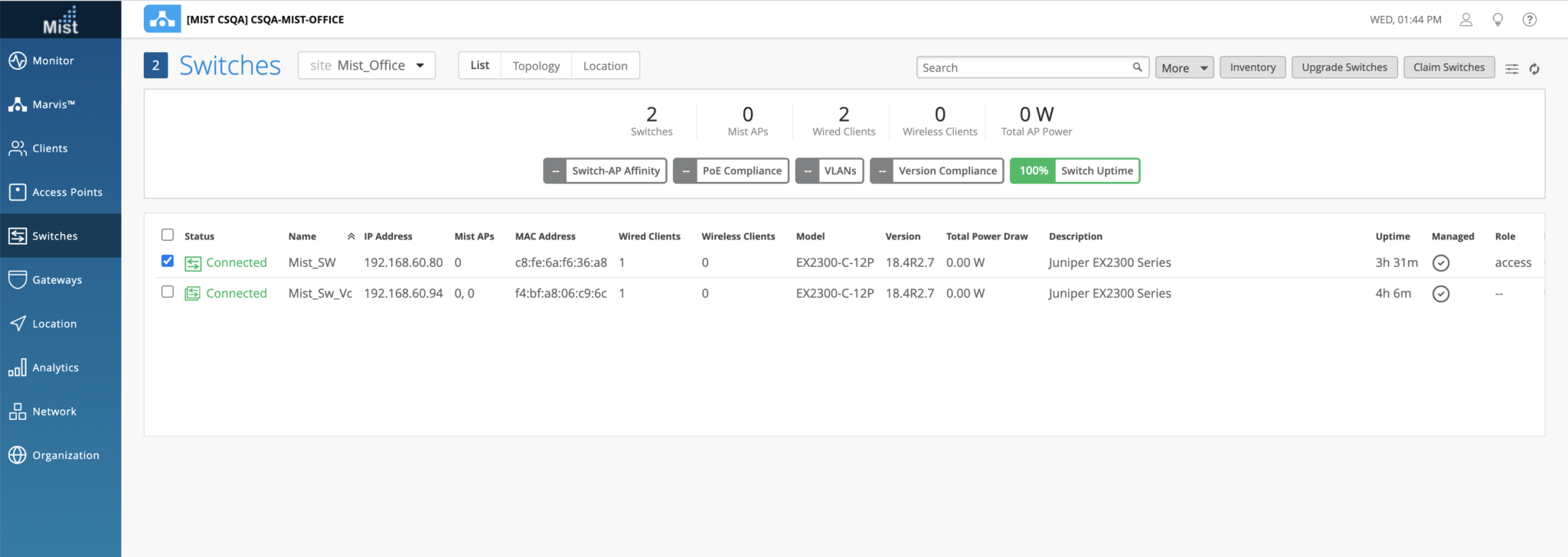The width and height of the screenshot is (1568, 557).
Task: Open the lightbulb what's new icon
Action: 1498,20
